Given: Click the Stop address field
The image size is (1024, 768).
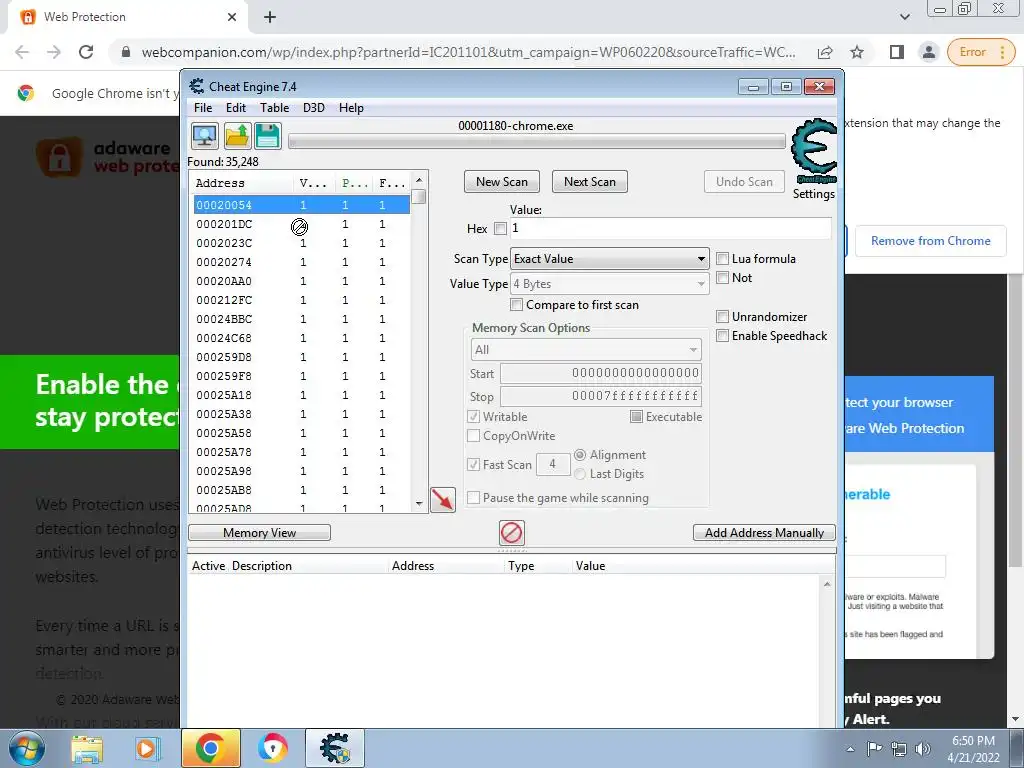Looking at the screenshot, I should pos(601,396).
